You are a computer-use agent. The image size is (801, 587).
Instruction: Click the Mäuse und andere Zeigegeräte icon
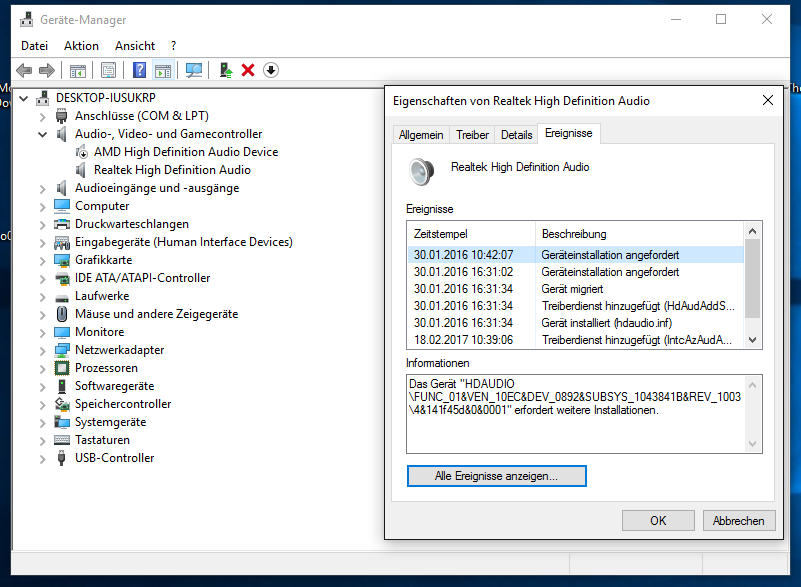pyautogui.click(x=62, y=314)
